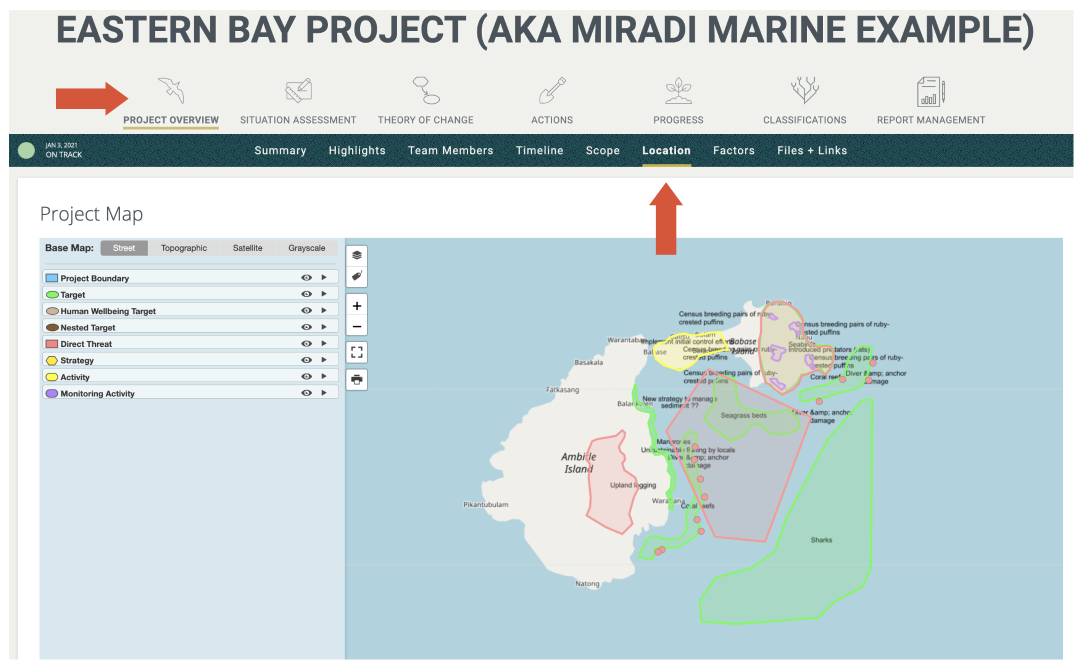Expand the Strategy layer arrow
Screen dimensions: 1080x672
coord(323,360)
